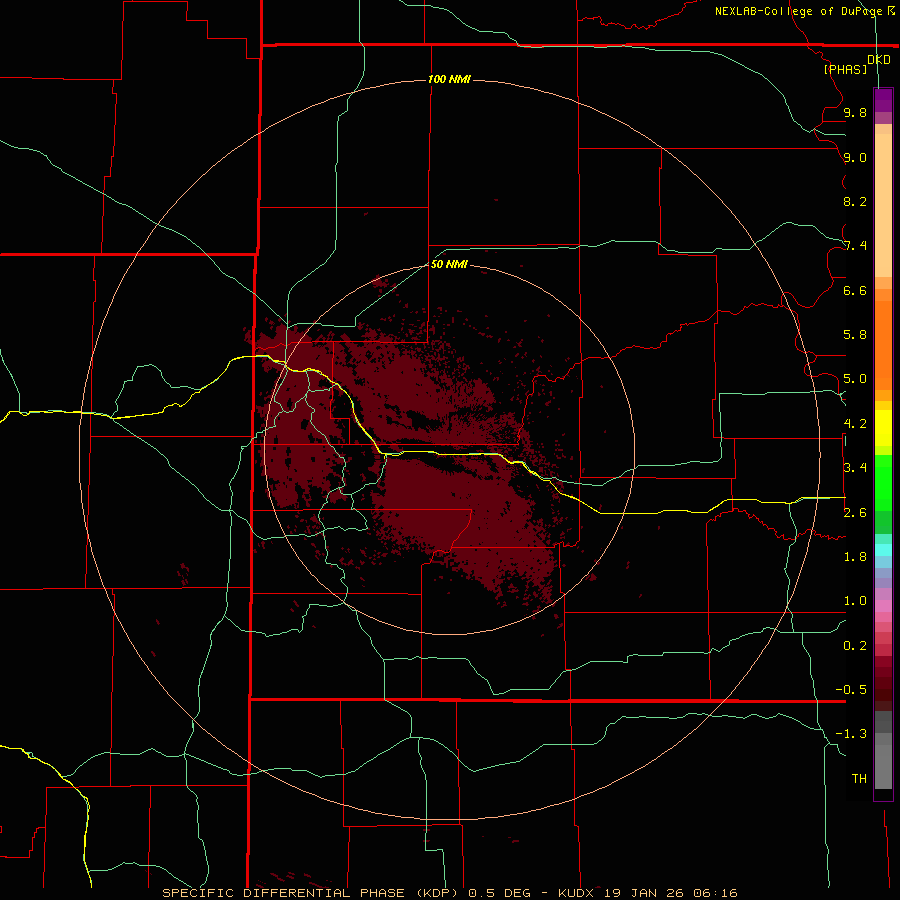Click the TH threshold label on legend
900x900 pixels.
click(x=859, y=779)
